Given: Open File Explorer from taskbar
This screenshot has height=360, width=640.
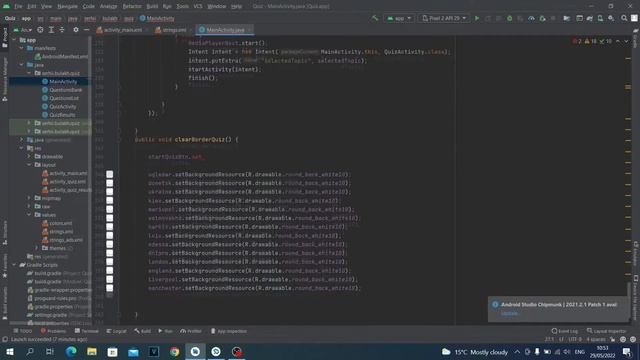Looking at the screenshot, I should [x=92, y=352].
